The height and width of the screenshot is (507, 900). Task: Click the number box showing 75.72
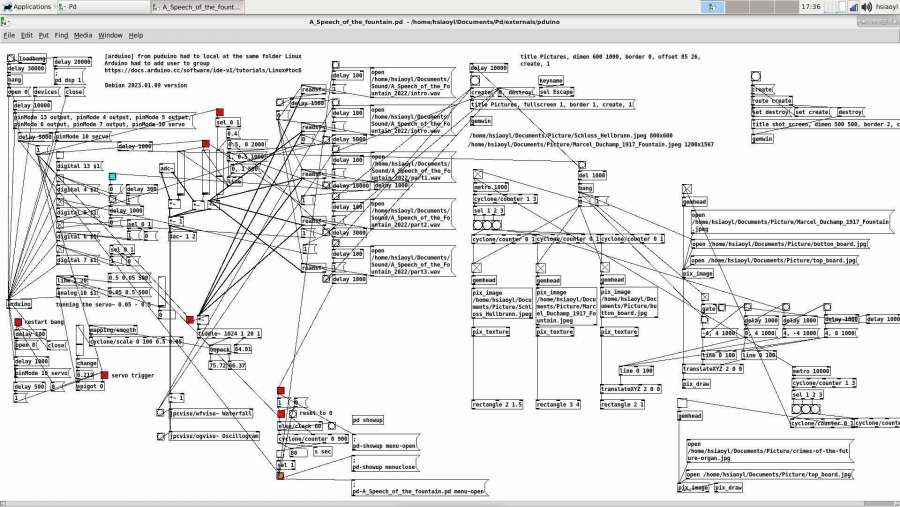pos(218,365)
